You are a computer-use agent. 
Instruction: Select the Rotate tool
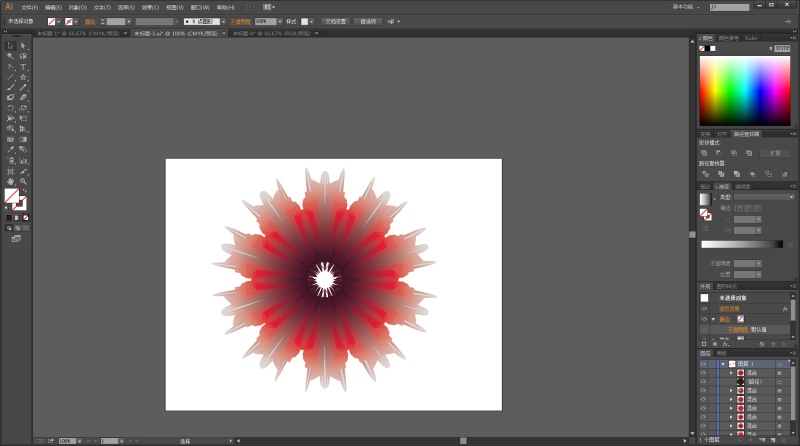click(x=10, y=108)
